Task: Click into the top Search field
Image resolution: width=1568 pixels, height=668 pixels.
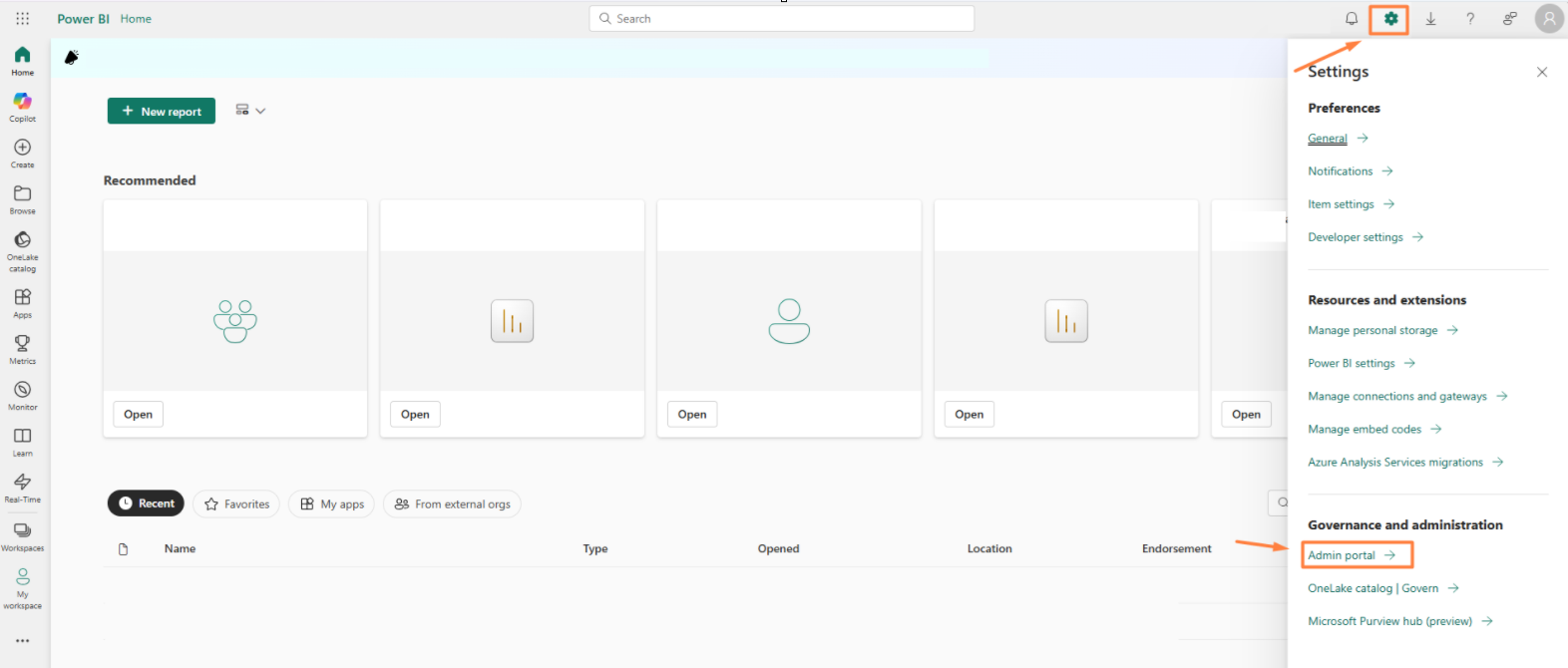Action: (x=781, y=19)
